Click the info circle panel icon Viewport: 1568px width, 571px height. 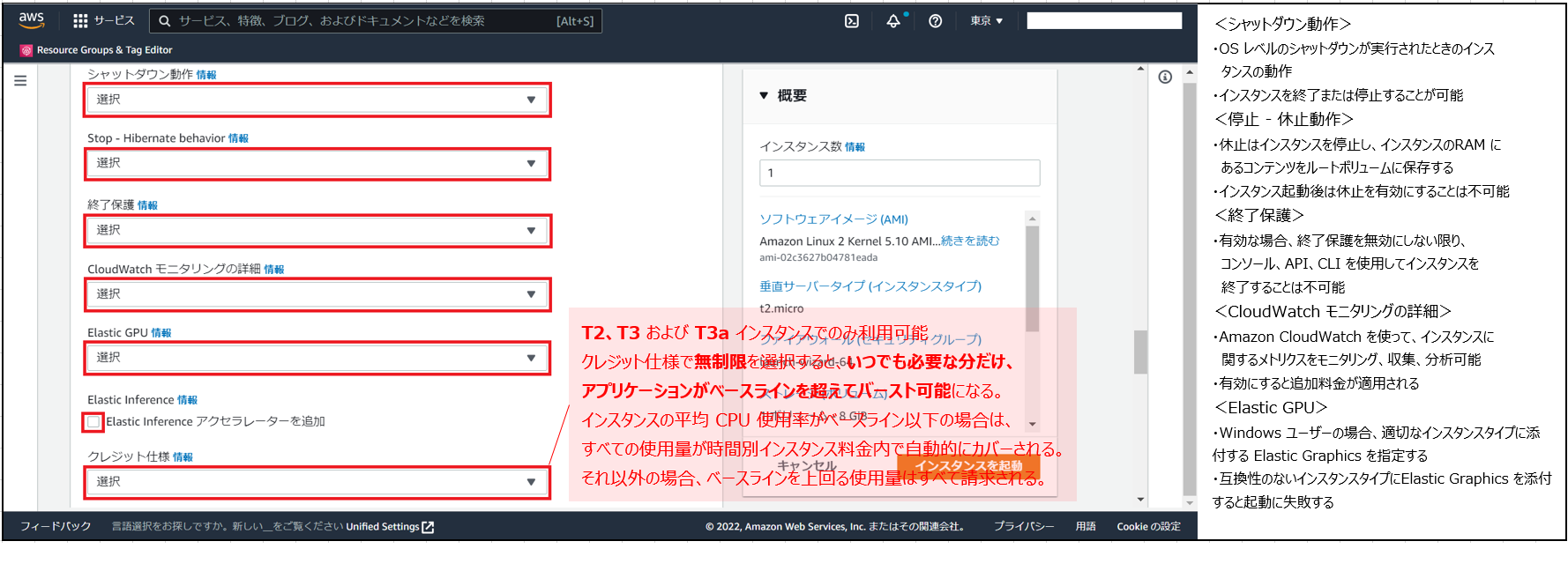point(1165,78)
